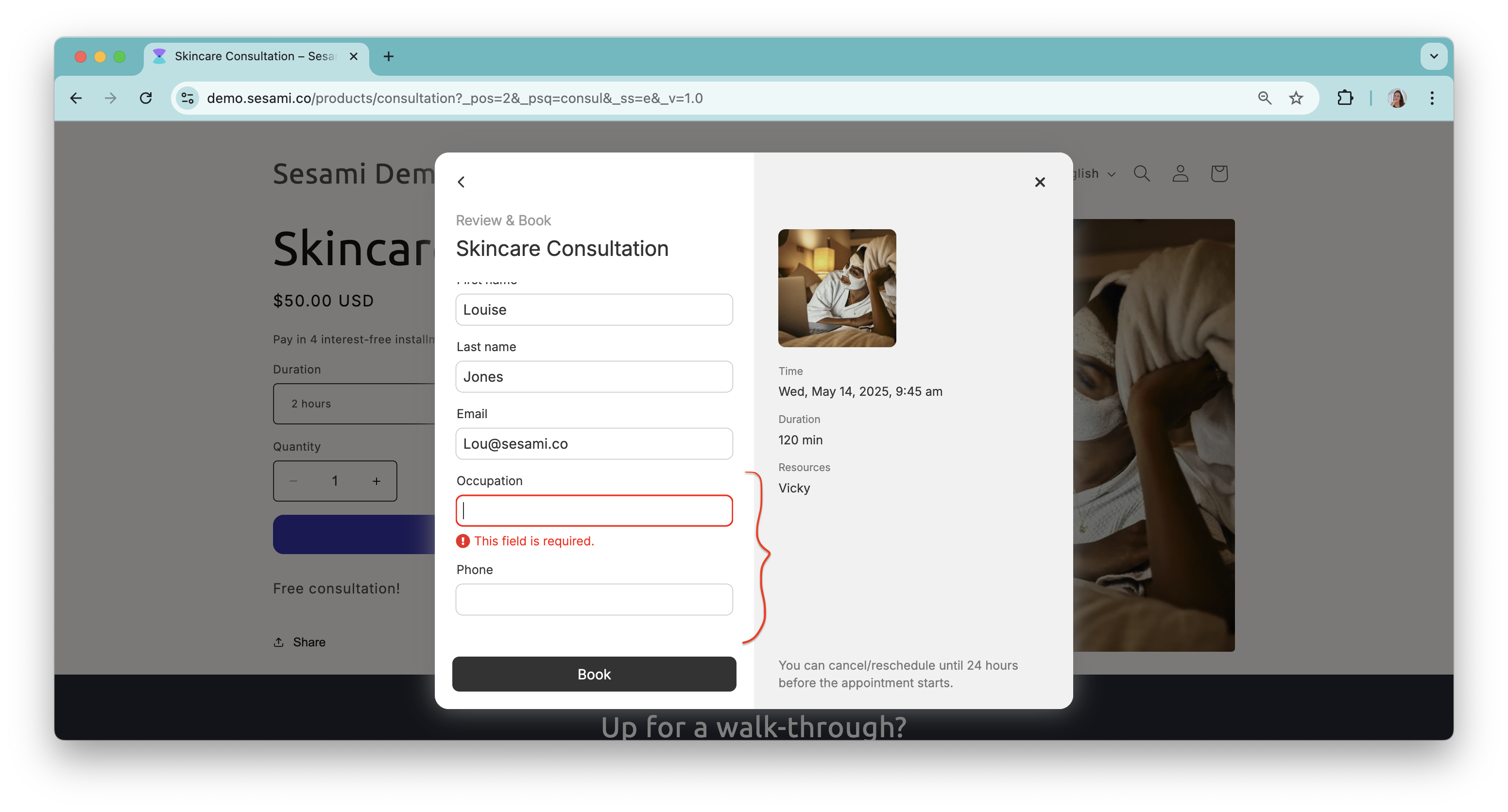Click the error icon beside 'This field is required.'

[x=463, y=541]
